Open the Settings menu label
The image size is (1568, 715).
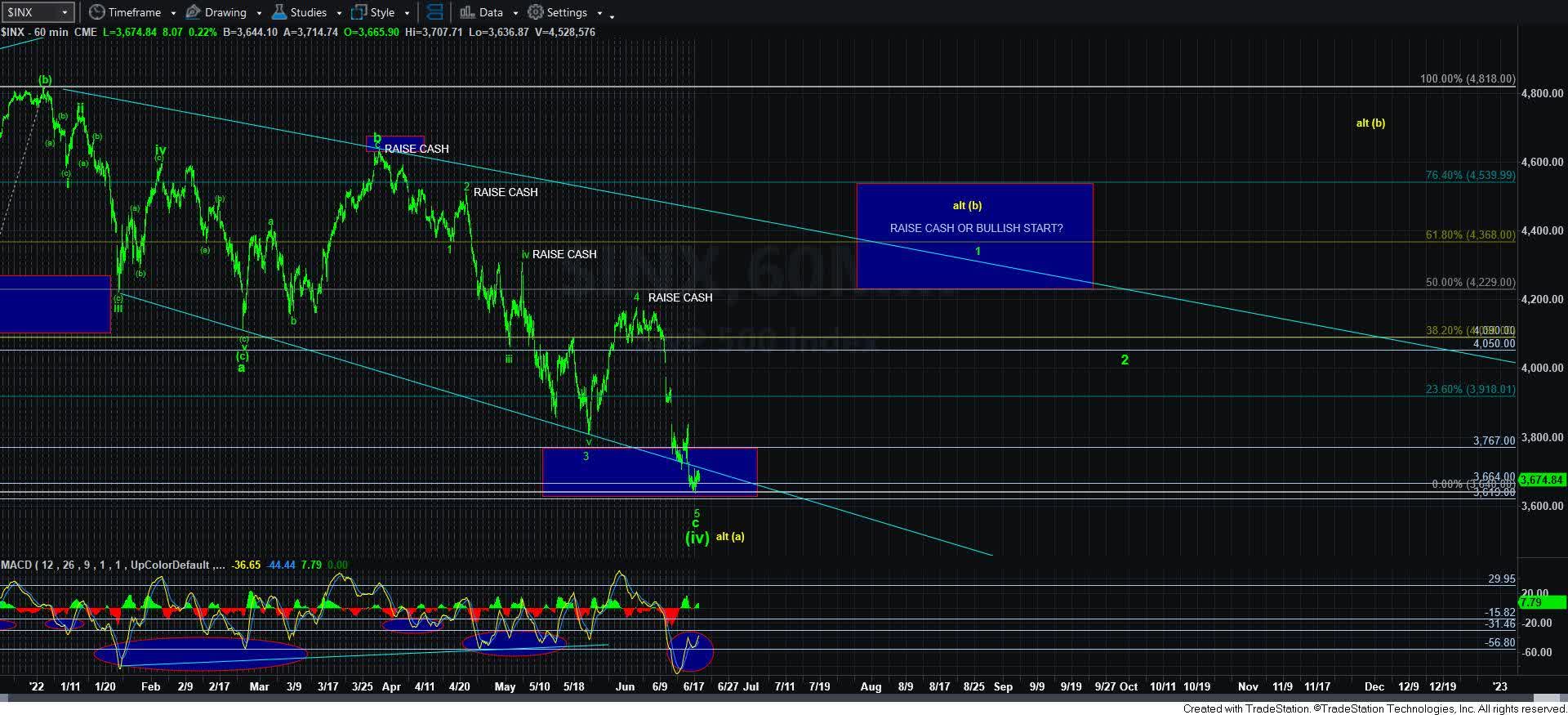pos(567,12)
